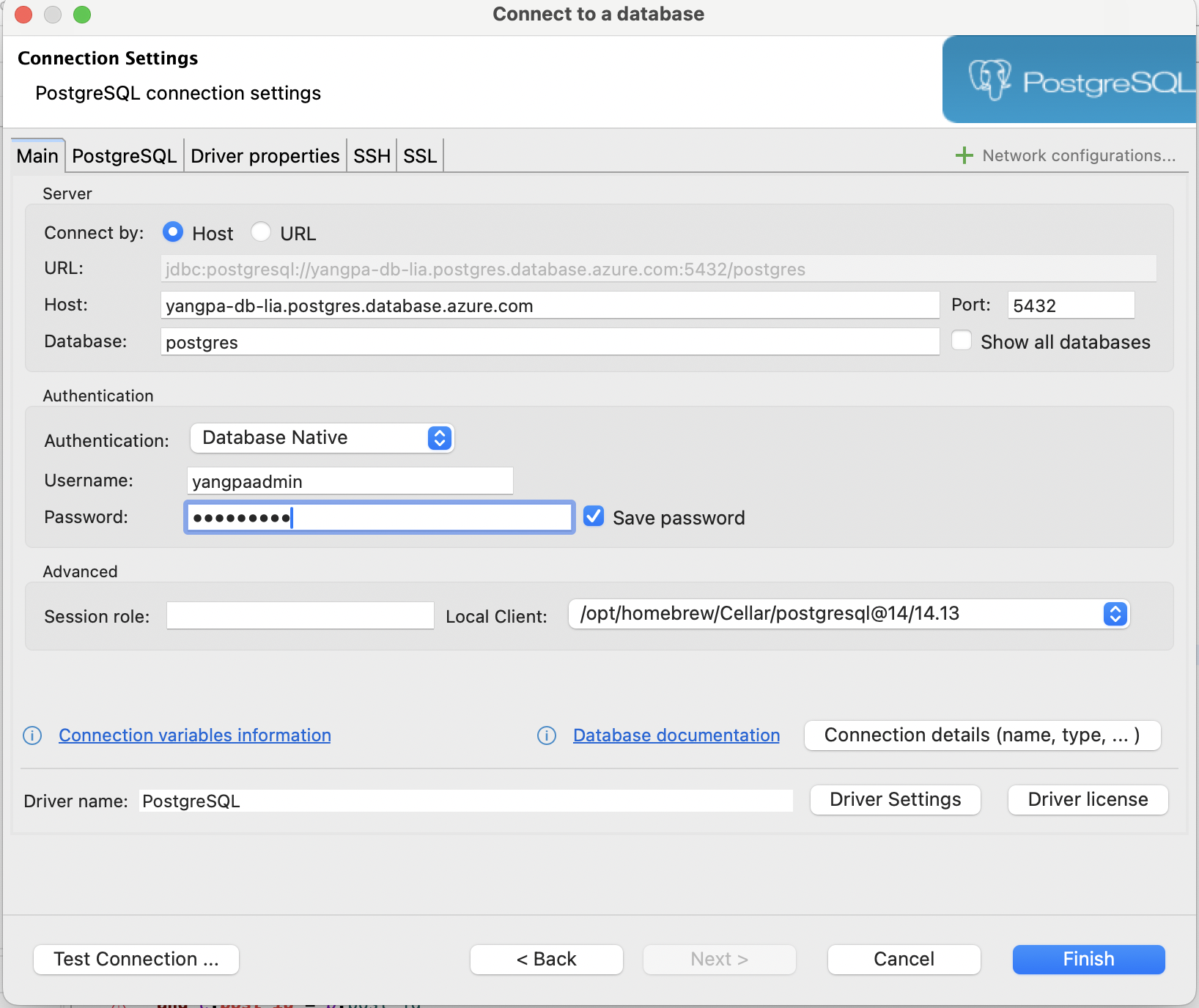Click the Port field showing 5432
Viewport: 1199px width, 1008px height.
[1071, 305]
